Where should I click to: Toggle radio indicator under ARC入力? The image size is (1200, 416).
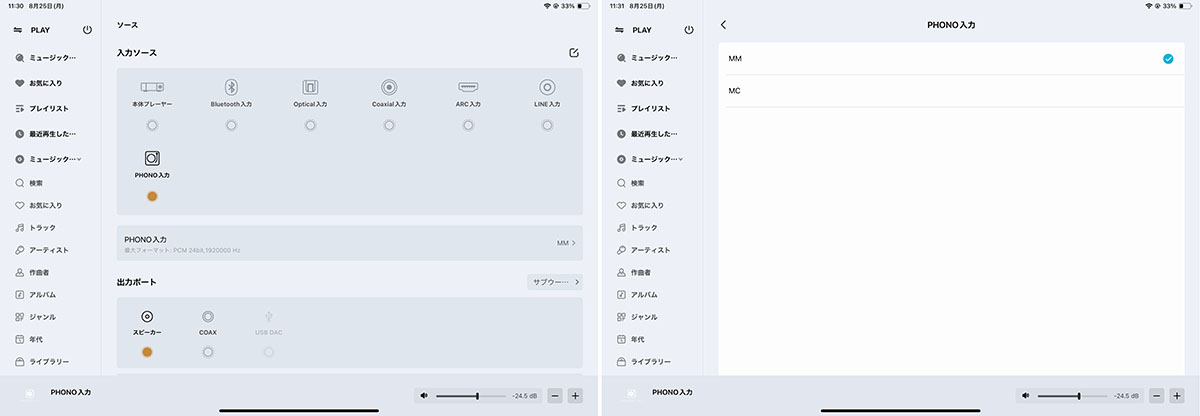(468, 125)
